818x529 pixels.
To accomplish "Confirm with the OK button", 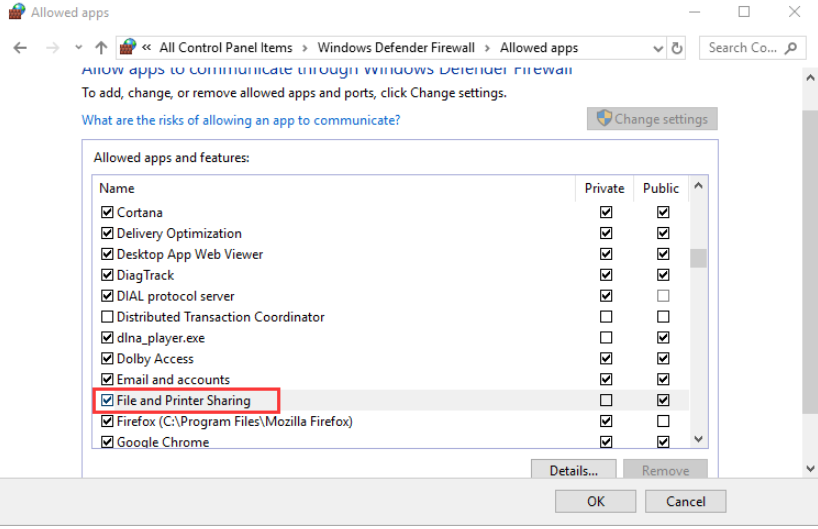I will pyautogui.click(x=595, y=501).
